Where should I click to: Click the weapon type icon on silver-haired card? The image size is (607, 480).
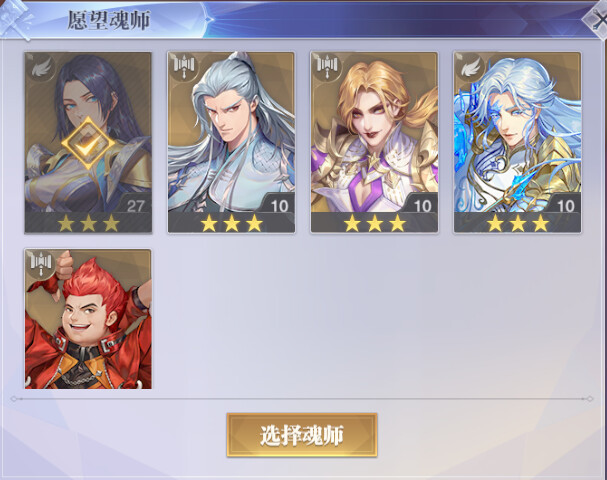[x=184, y=67]
